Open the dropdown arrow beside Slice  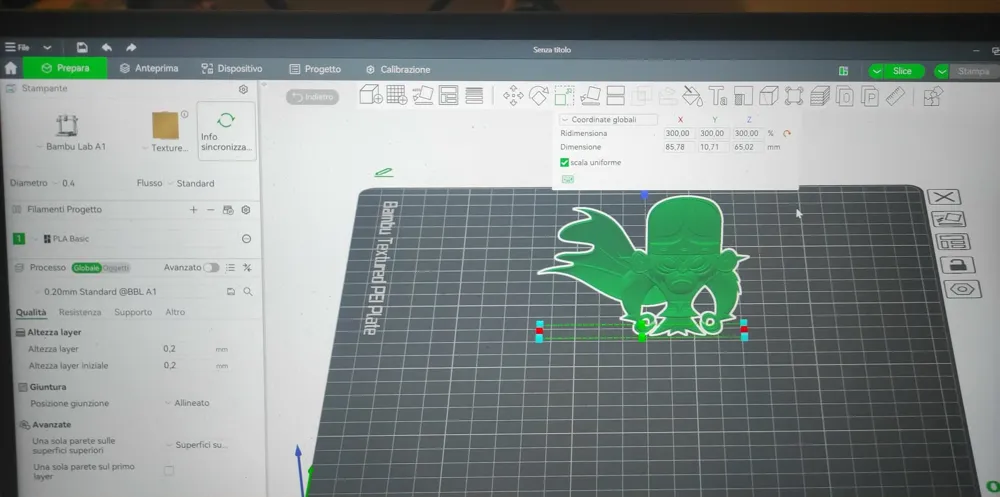pos(876,71)
